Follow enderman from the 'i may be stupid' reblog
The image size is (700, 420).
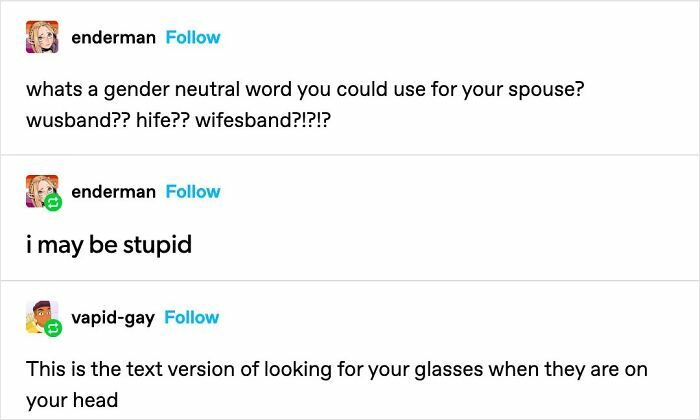[x=193, y=192]
